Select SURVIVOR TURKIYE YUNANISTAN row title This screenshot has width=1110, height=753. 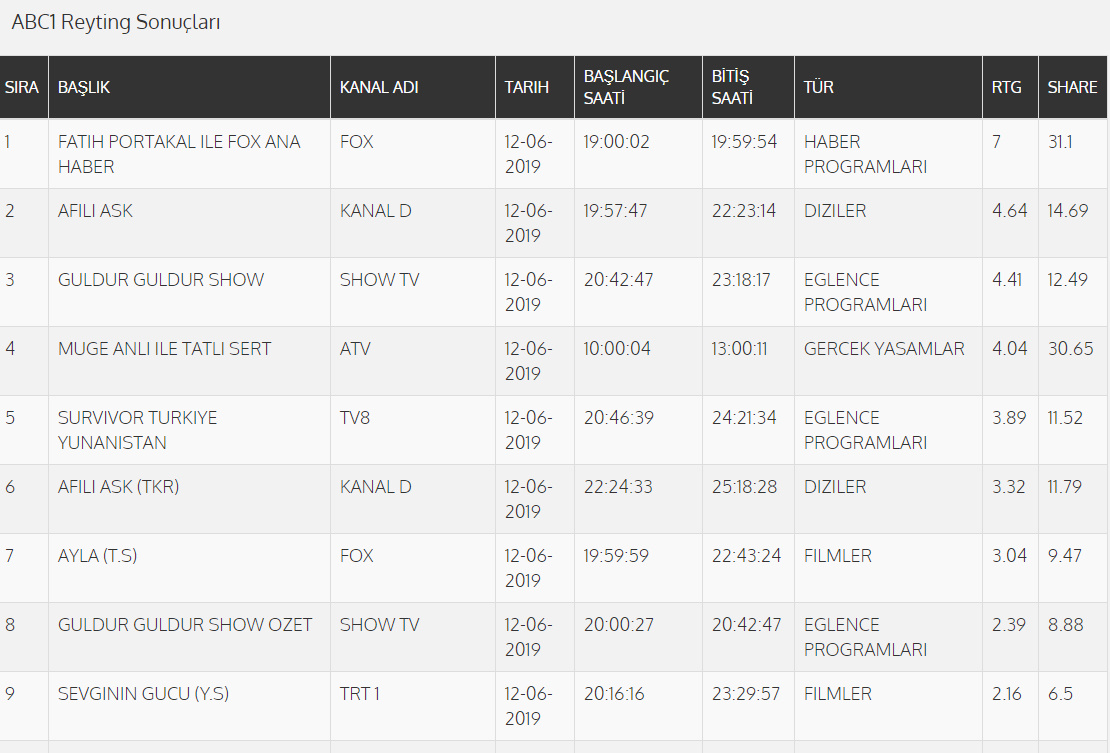point(137,430)
